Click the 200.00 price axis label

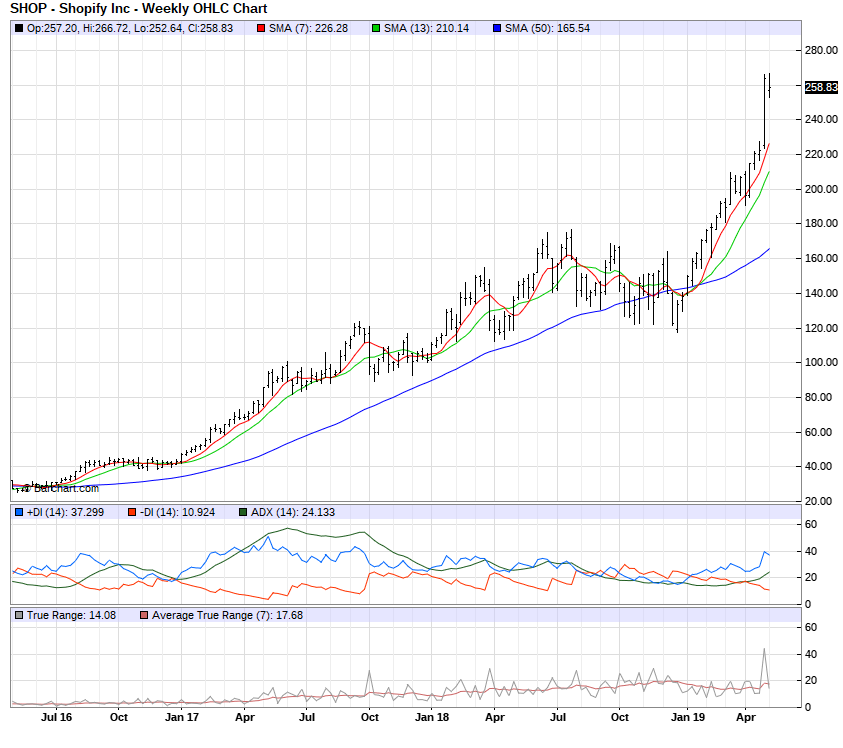[x=821, y=189]
